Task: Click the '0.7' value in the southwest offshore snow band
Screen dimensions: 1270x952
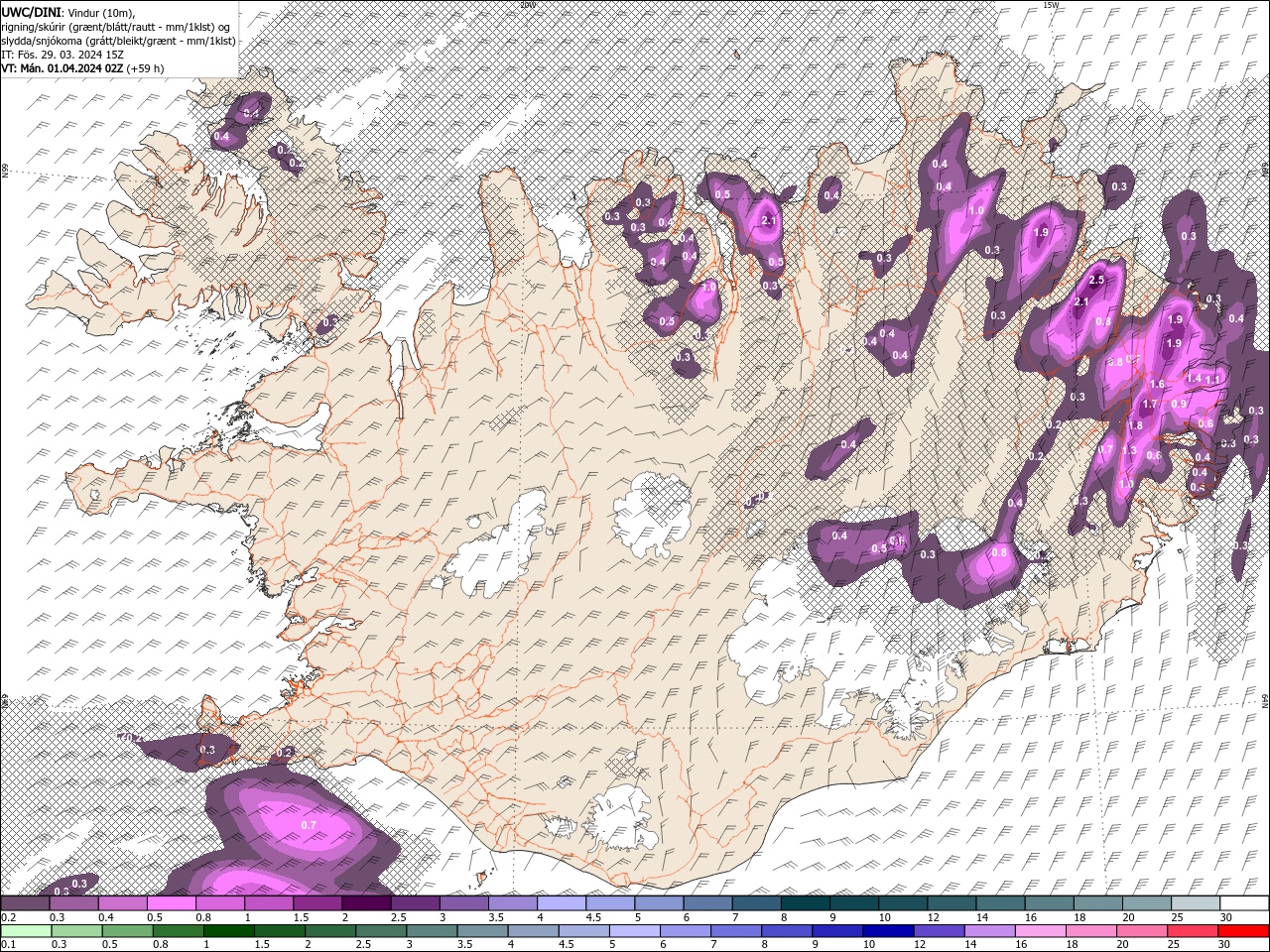Action: coord(308,825)
